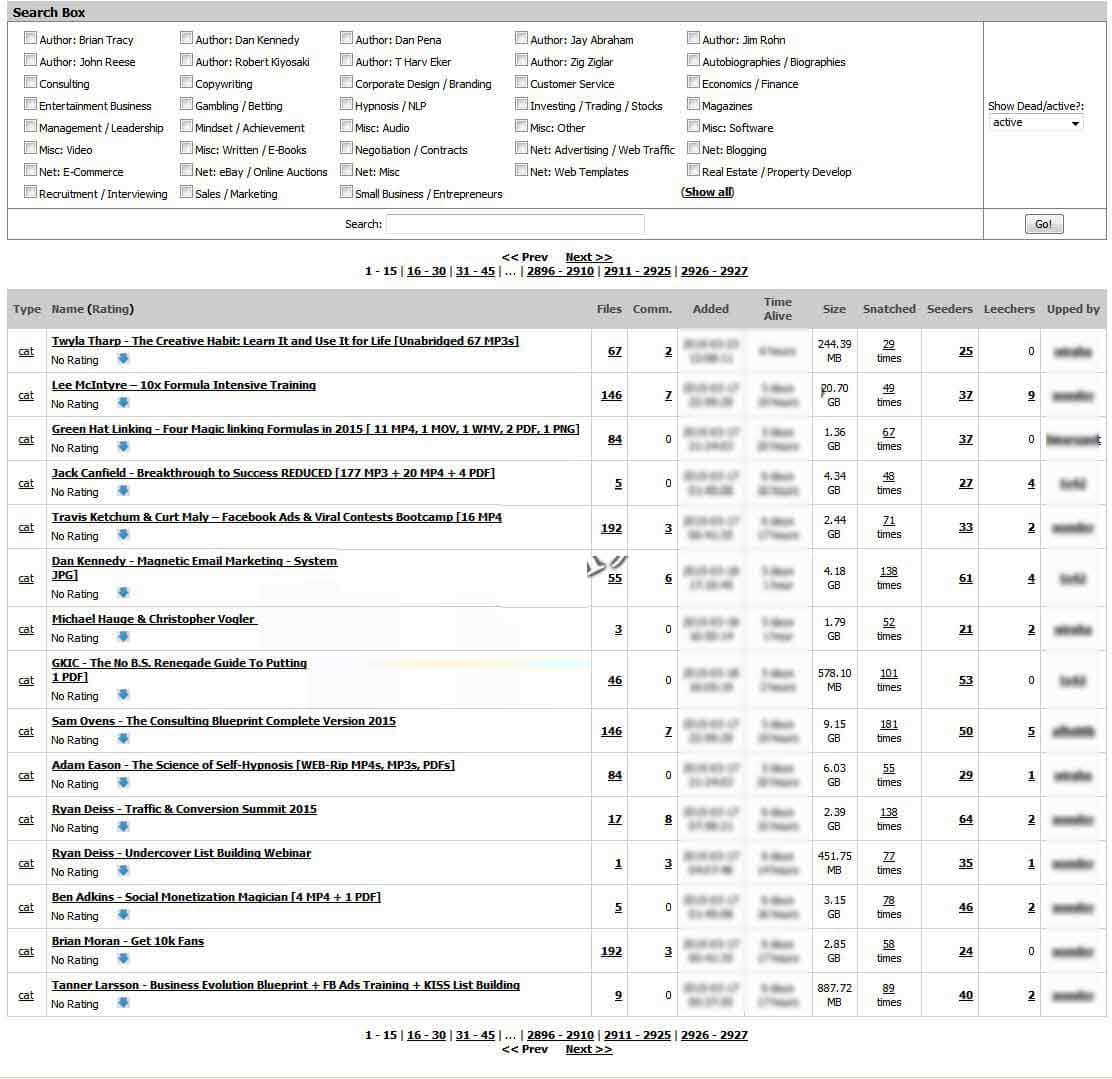Open Dan Kennedy Magnetic Email Marketing torrent
The width and height of the screenshot is (1112, 1079).
[x=194, y=561]
